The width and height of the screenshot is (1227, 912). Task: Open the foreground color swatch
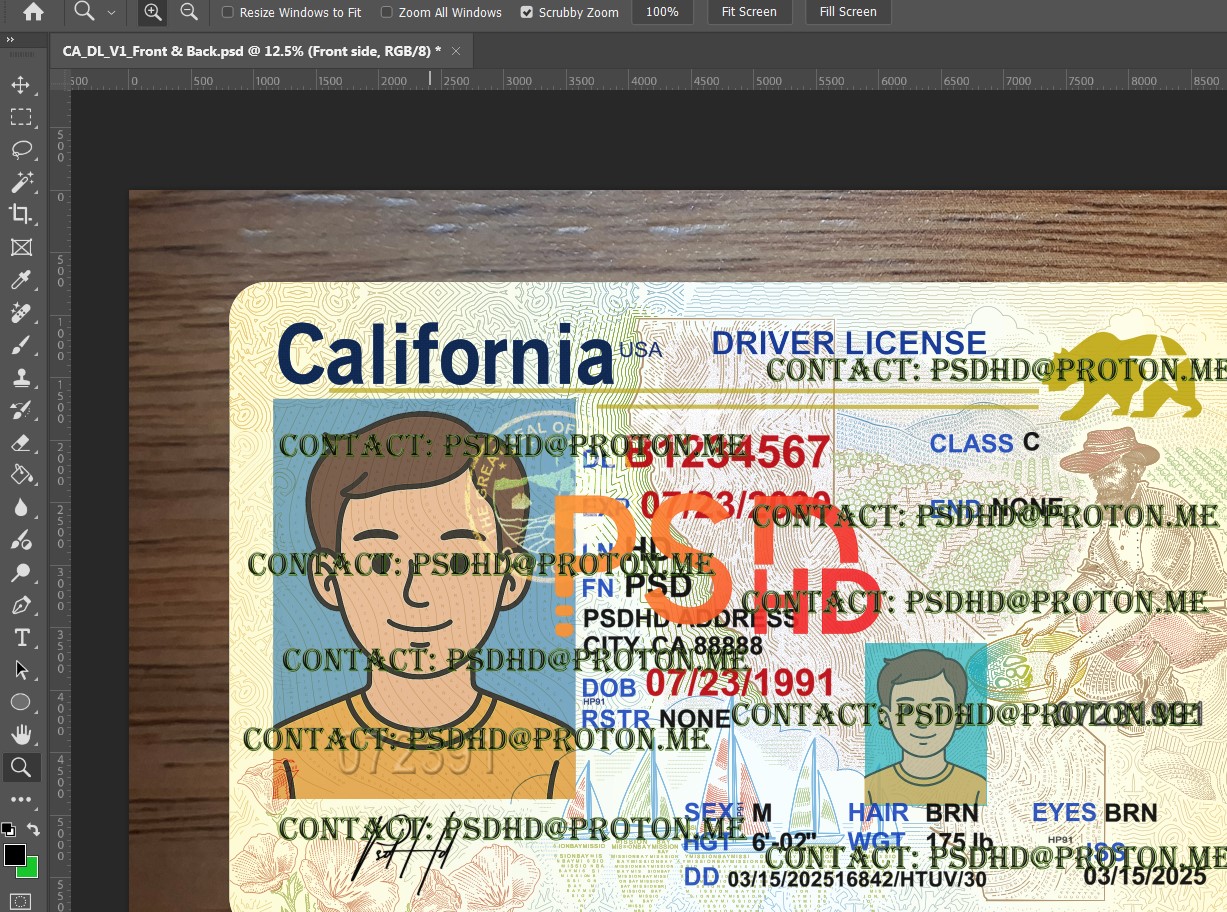click(x=14, y=855)
